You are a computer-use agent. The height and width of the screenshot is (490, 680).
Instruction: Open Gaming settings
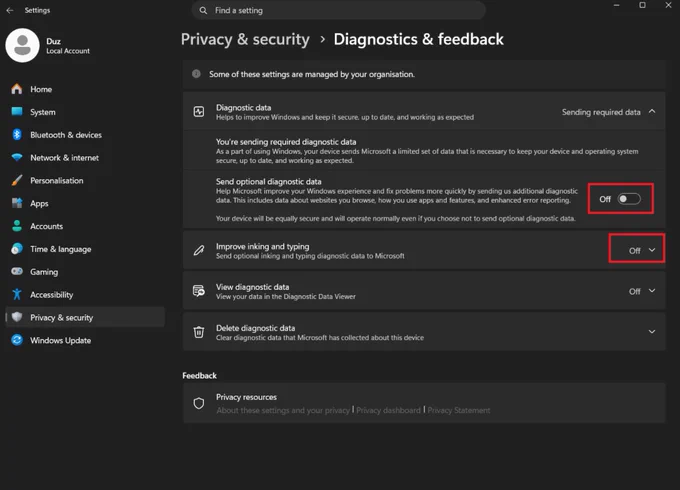pos(85,272)
